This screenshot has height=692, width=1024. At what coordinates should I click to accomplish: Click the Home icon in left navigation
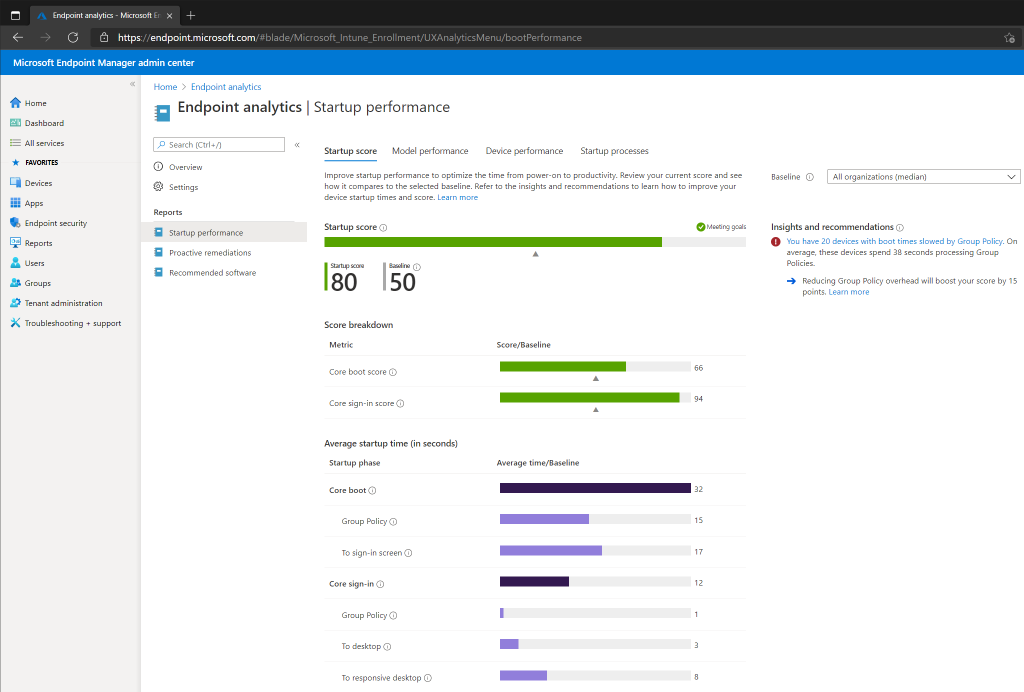[x=16, y=102]
